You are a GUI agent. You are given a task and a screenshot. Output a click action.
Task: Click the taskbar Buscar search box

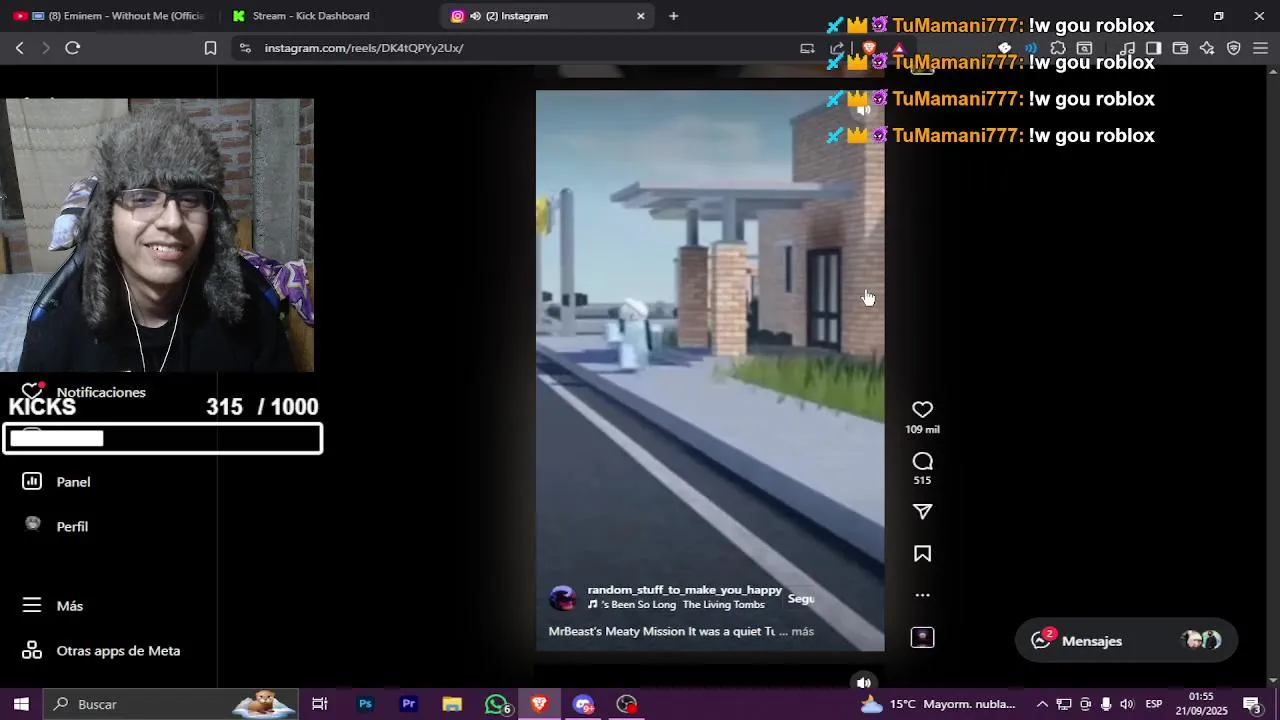170,704
